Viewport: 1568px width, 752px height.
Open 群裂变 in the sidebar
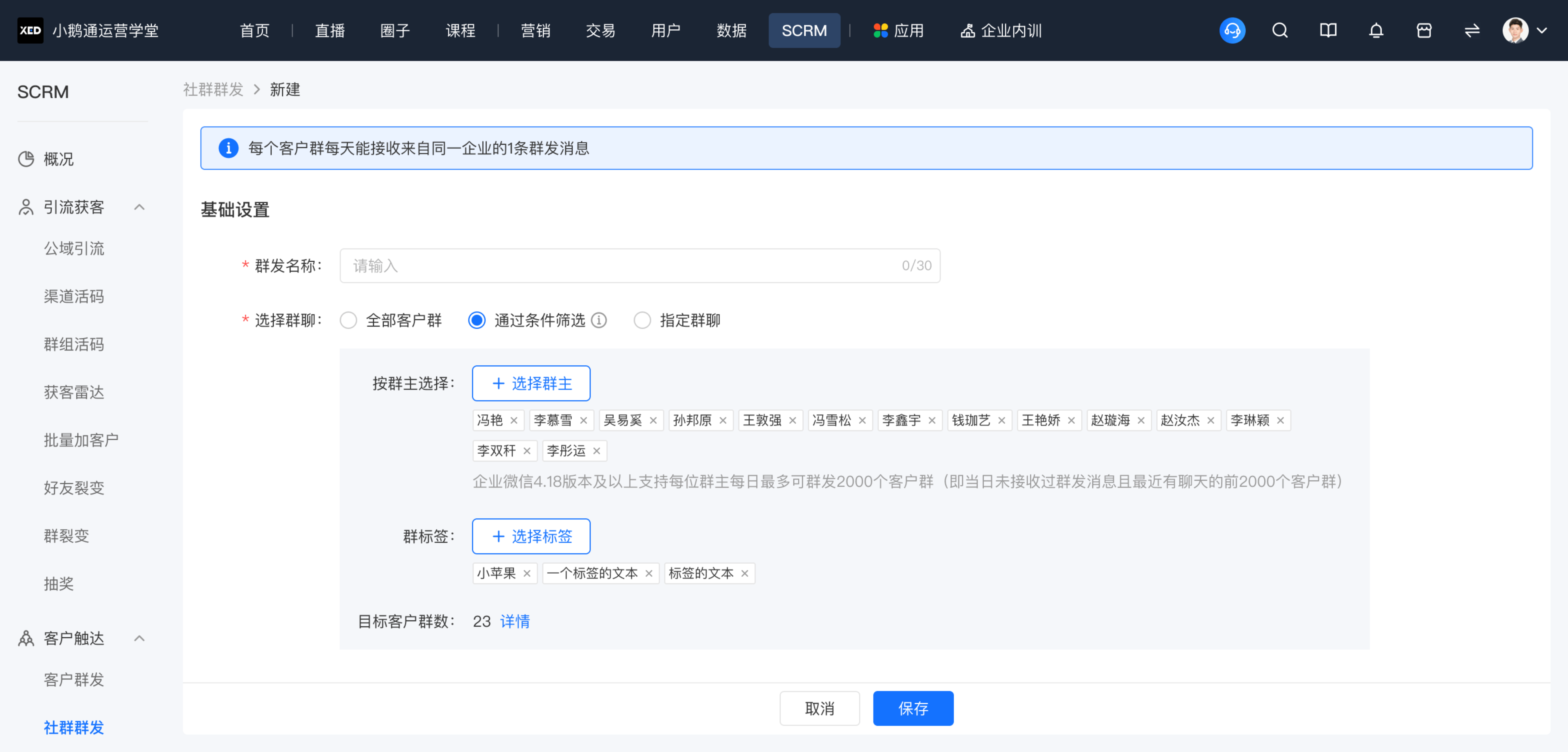[x=66, y=536]
